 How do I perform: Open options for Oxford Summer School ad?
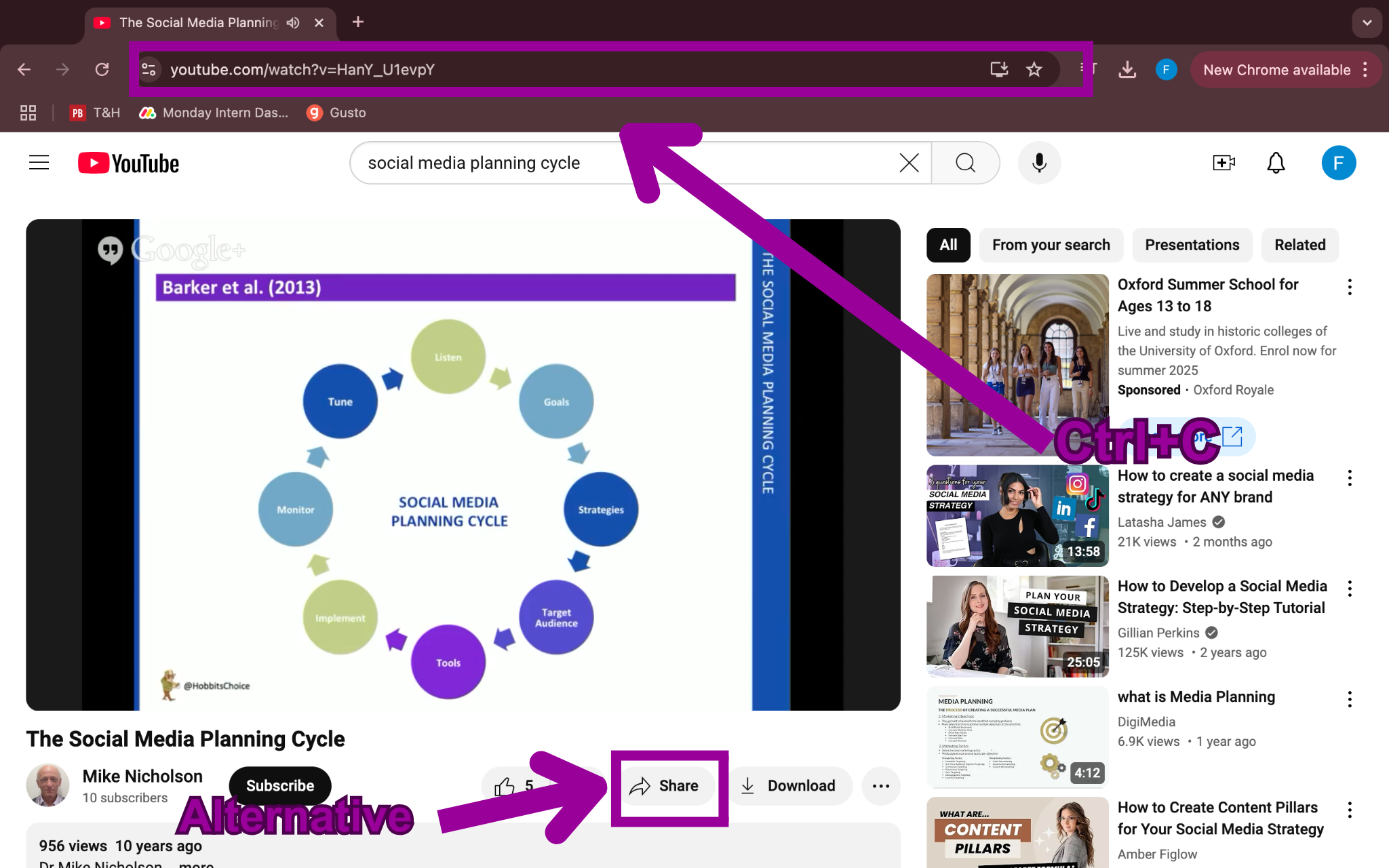click(1350, 288)
